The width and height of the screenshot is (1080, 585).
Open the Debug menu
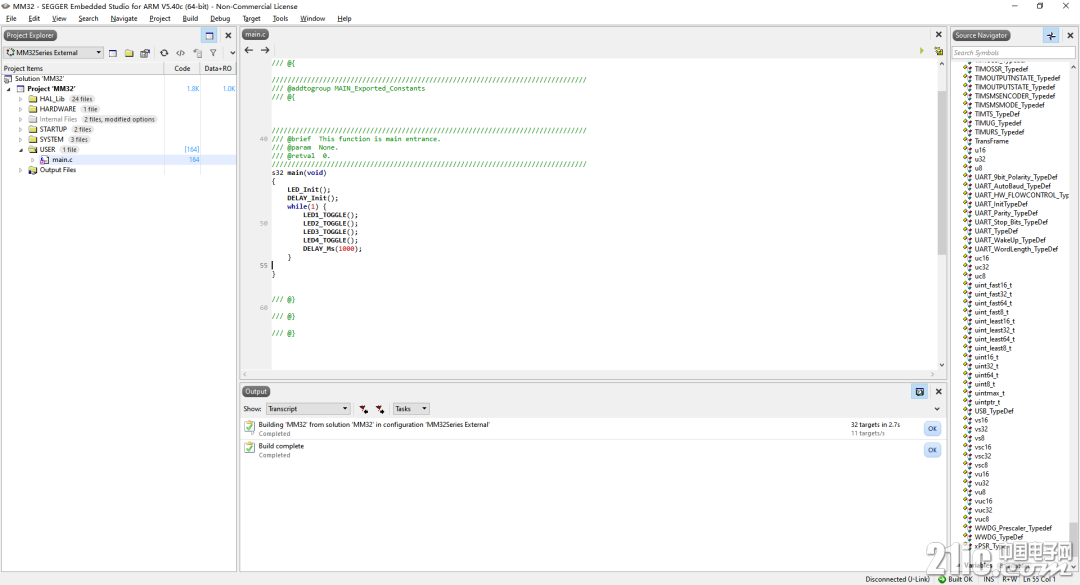point(220,19)
